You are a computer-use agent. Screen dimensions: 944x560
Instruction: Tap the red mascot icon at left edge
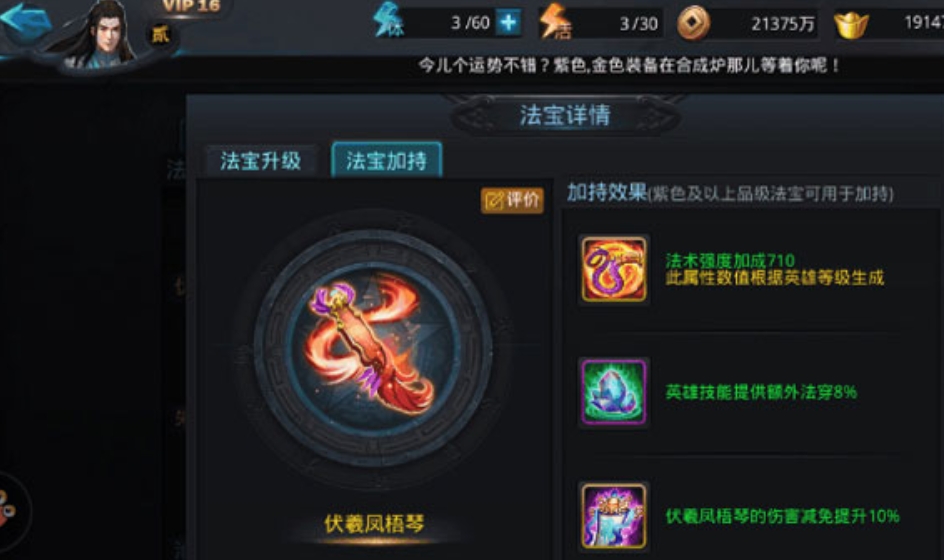(7, 509)
